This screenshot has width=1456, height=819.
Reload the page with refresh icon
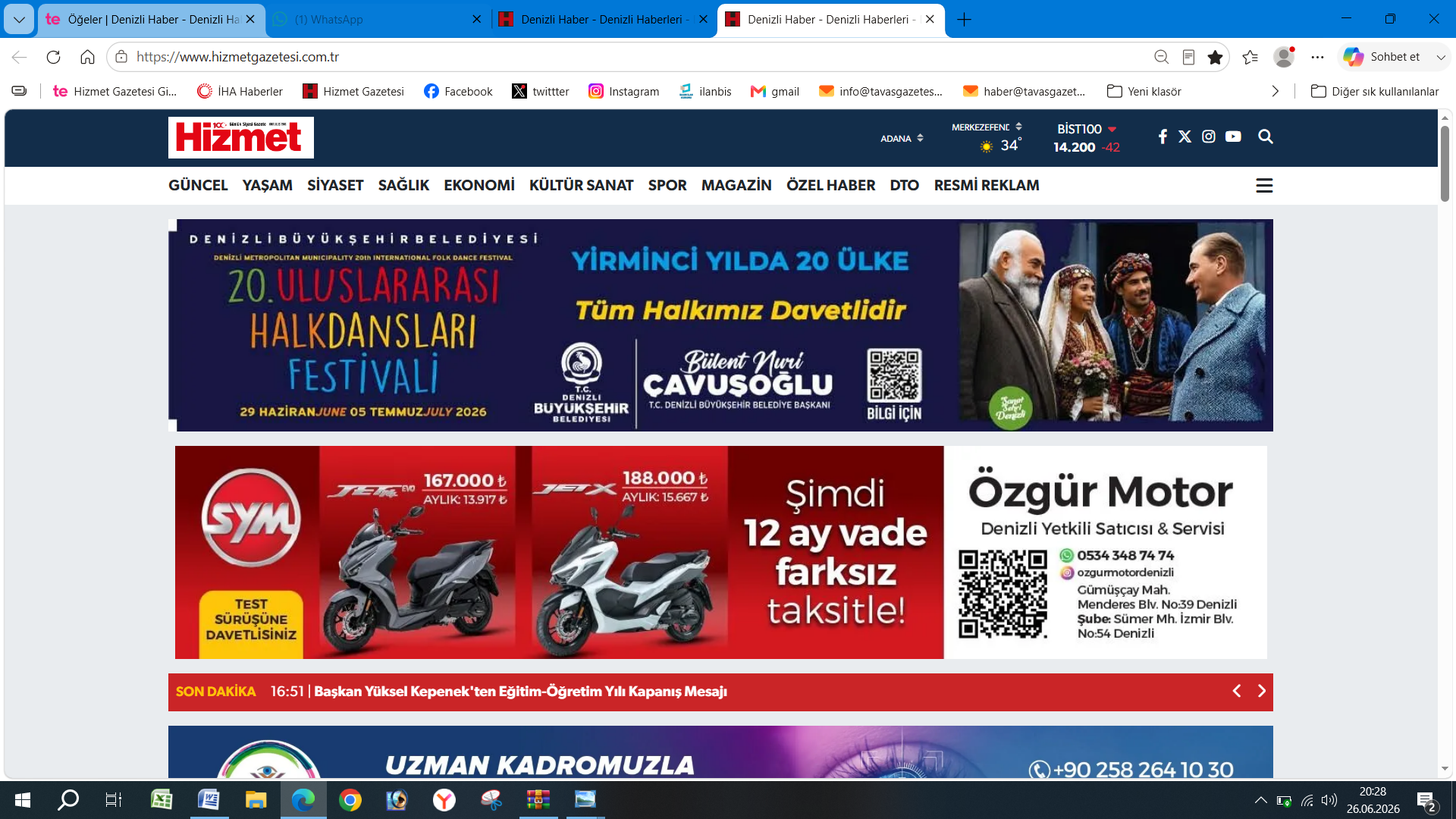click(x=53, y=57)
